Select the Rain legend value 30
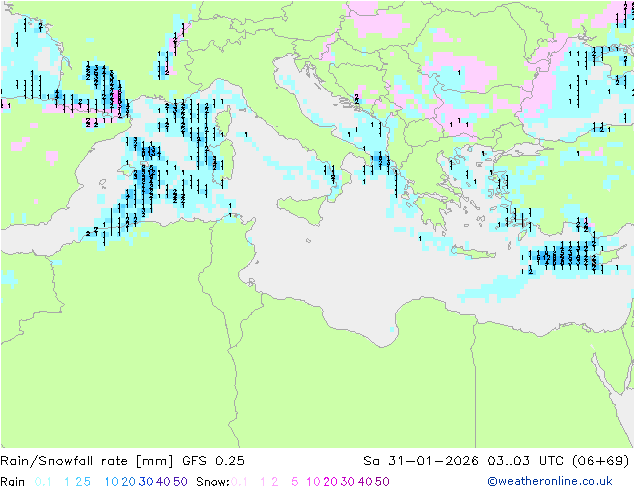 [x=146, y=482]
